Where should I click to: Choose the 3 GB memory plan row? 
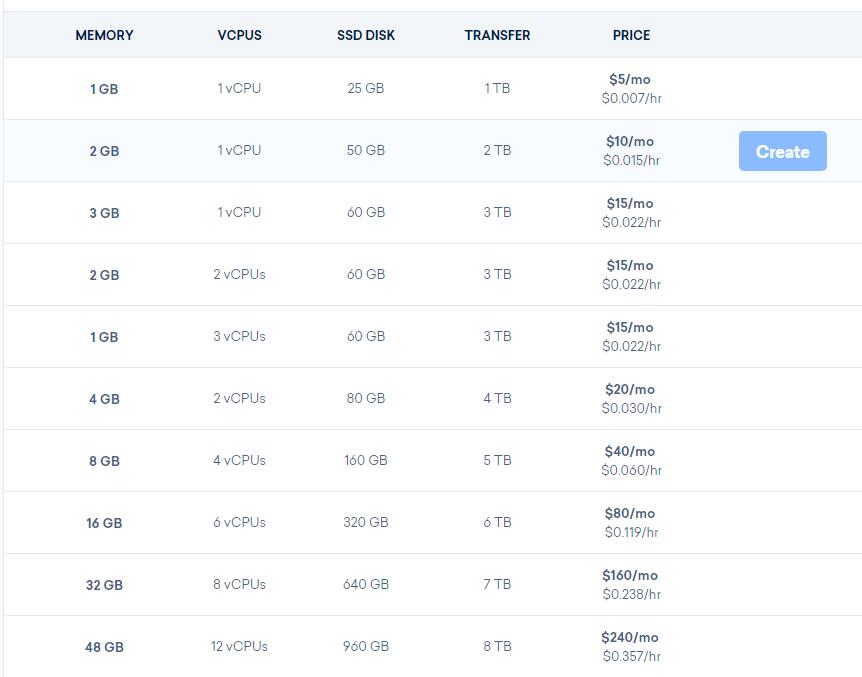tap(104, 213)
